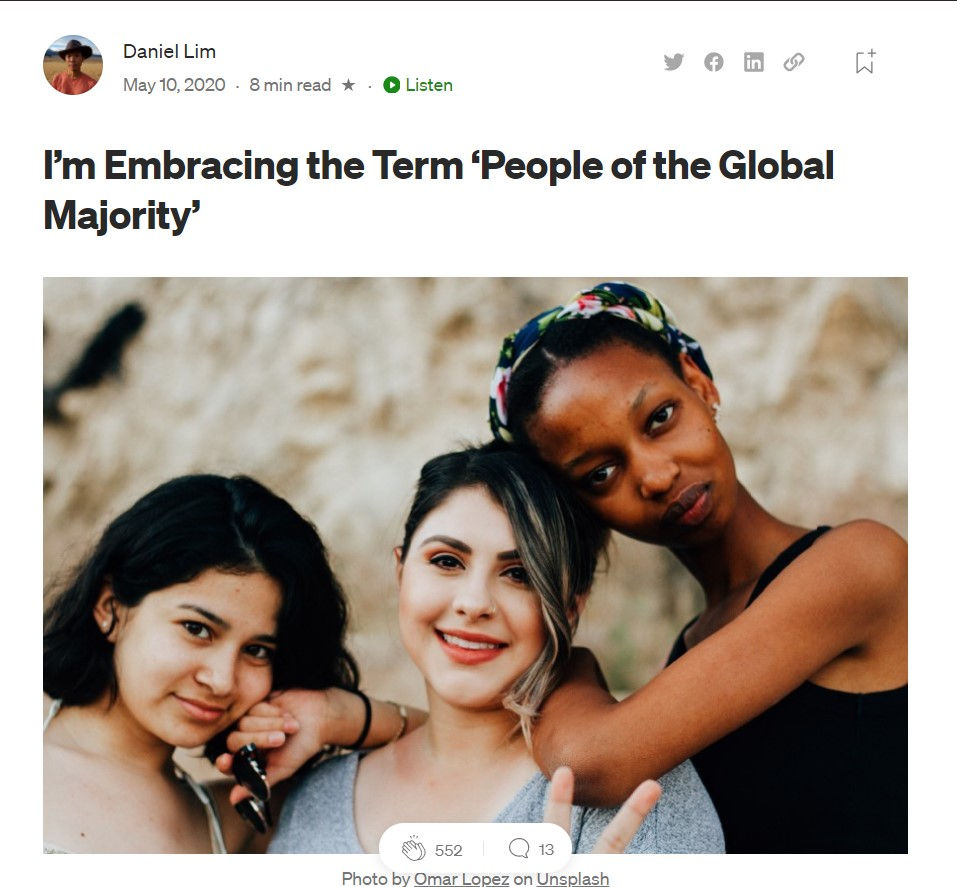This screenshot has height=887, width=957.
Task: Click the hero photo of three women
Action: point(475,565)
